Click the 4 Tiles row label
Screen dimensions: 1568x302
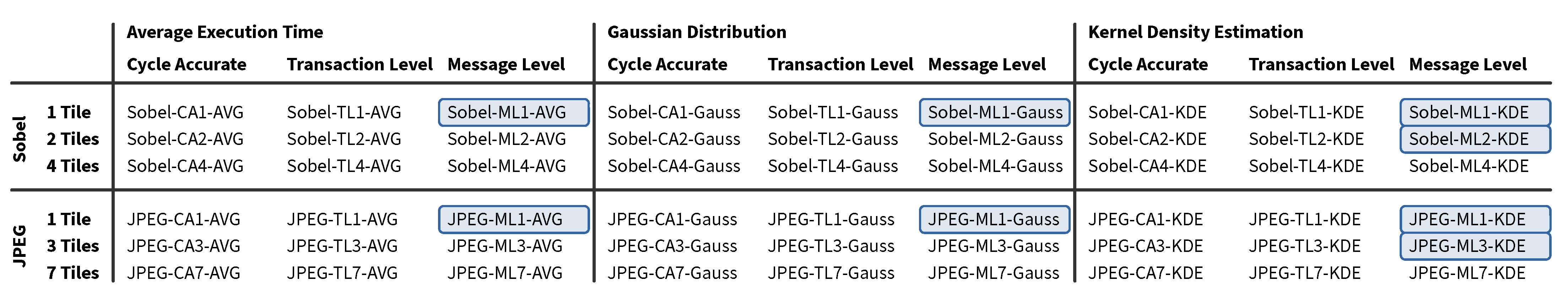click(72, 166)
